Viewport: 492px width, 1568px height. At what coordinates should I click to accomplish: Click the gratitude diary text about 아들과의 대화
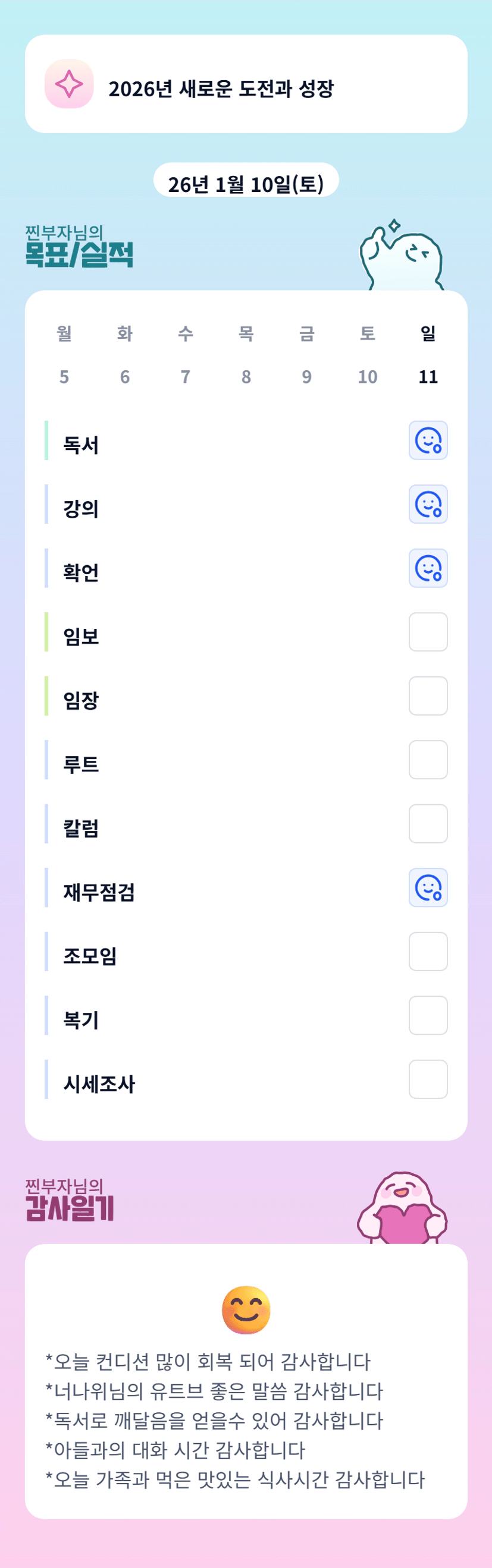click(x=176, y=1450)
